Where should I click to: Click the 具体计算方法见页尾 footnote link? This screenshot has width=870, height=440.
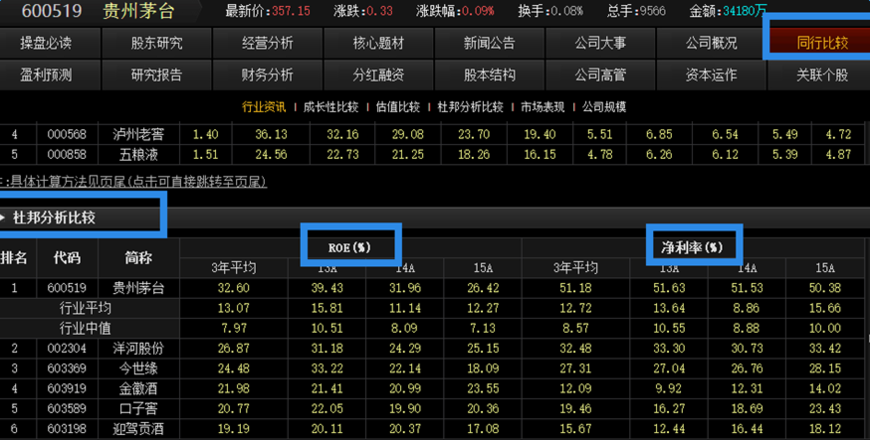tap(137, 182)
